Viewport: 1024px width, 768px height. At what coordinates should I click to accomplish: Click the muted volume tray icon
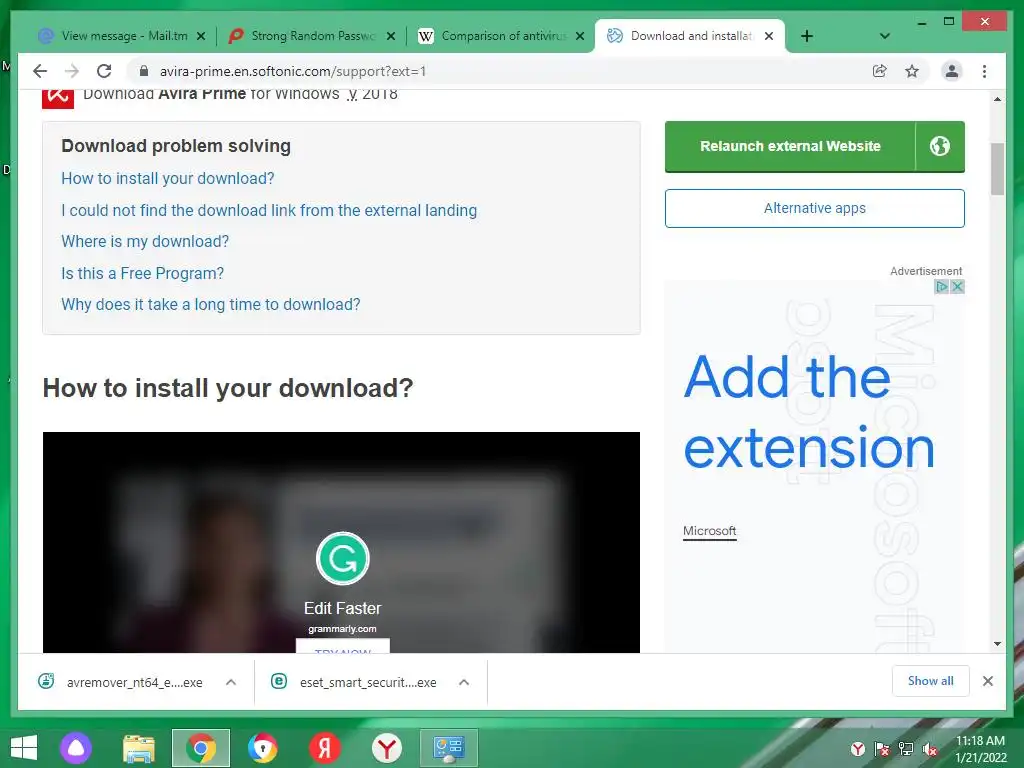pyautogui.click(x=930, y=749)
